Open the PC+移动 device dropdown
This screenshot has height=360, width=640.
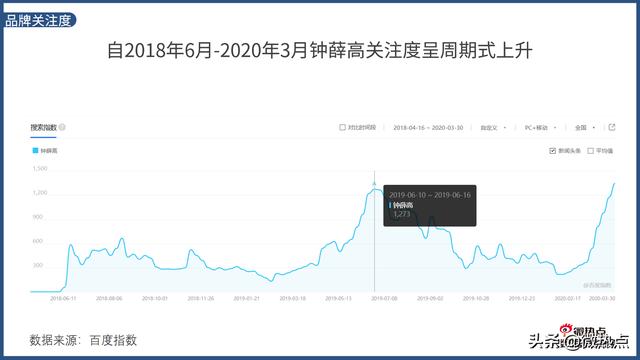540,128
